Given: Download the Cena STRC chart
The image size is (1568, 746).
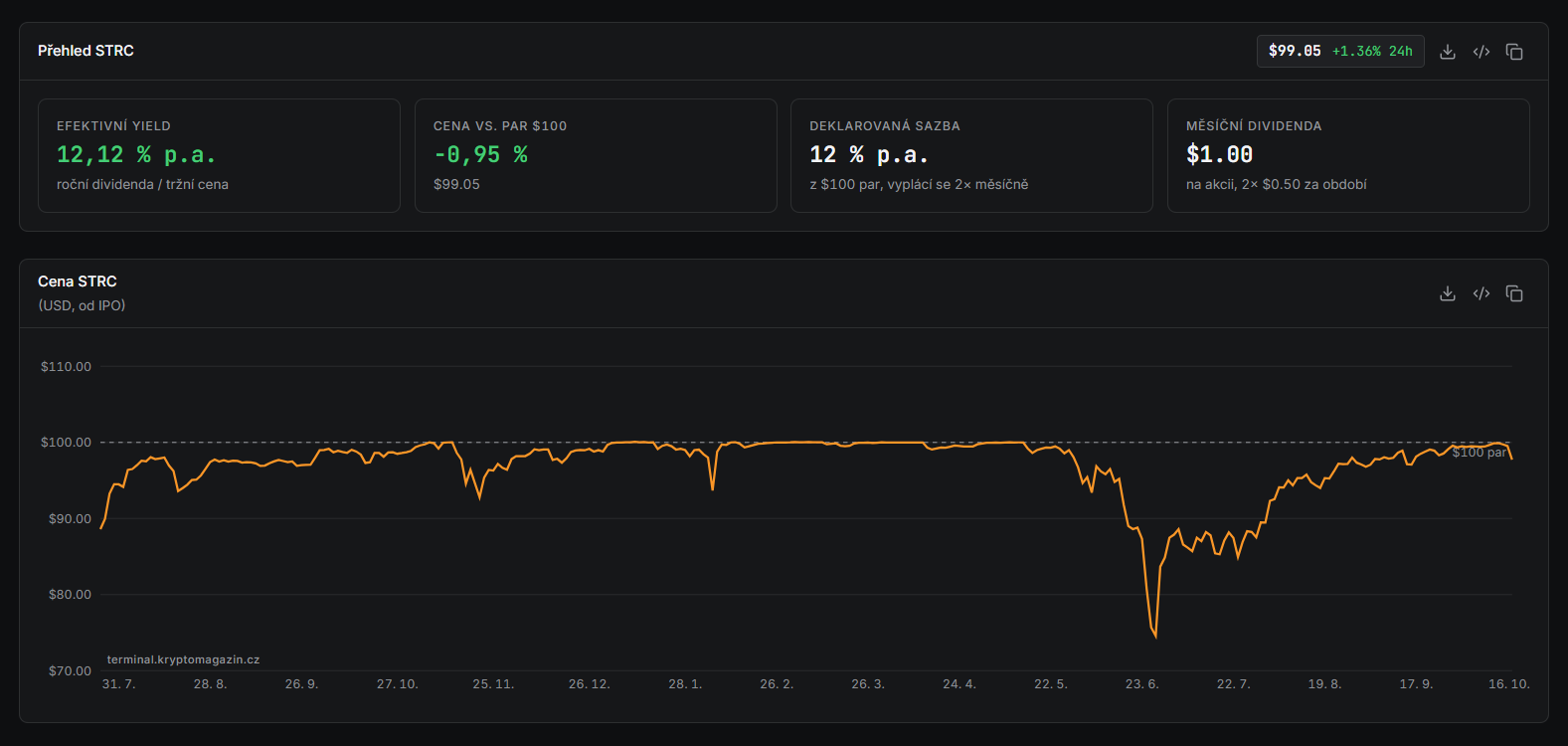Looking at the screenshot, I should click(x=1448, y=293).
